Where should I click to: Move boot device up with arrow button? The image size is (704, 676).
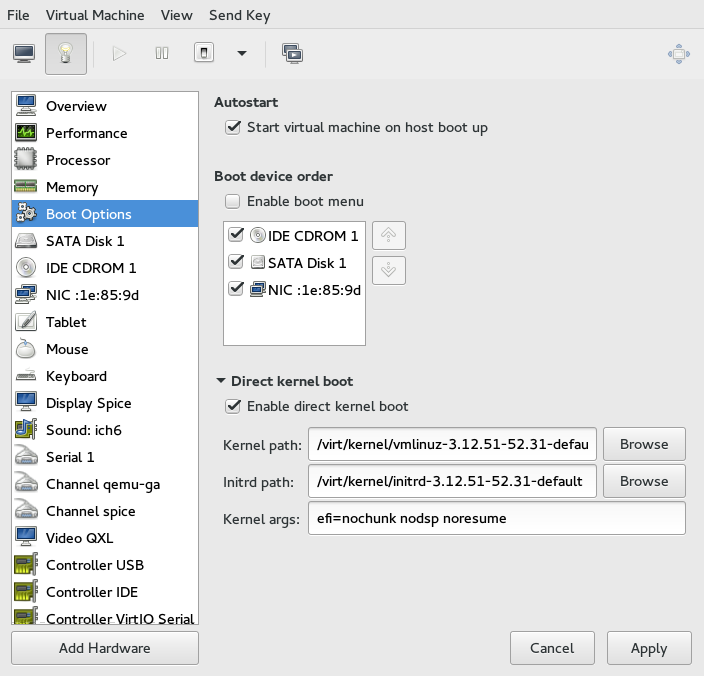(x=389, y=236)
